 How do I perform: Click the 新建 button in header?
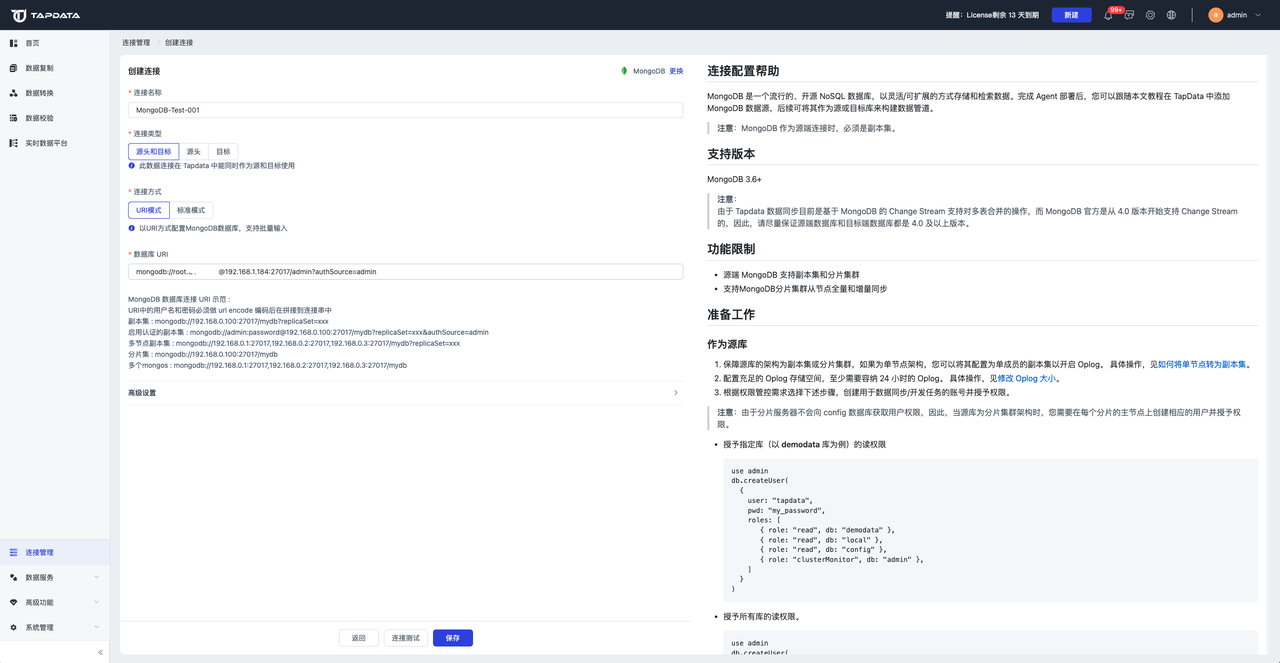pos(1071,15)
